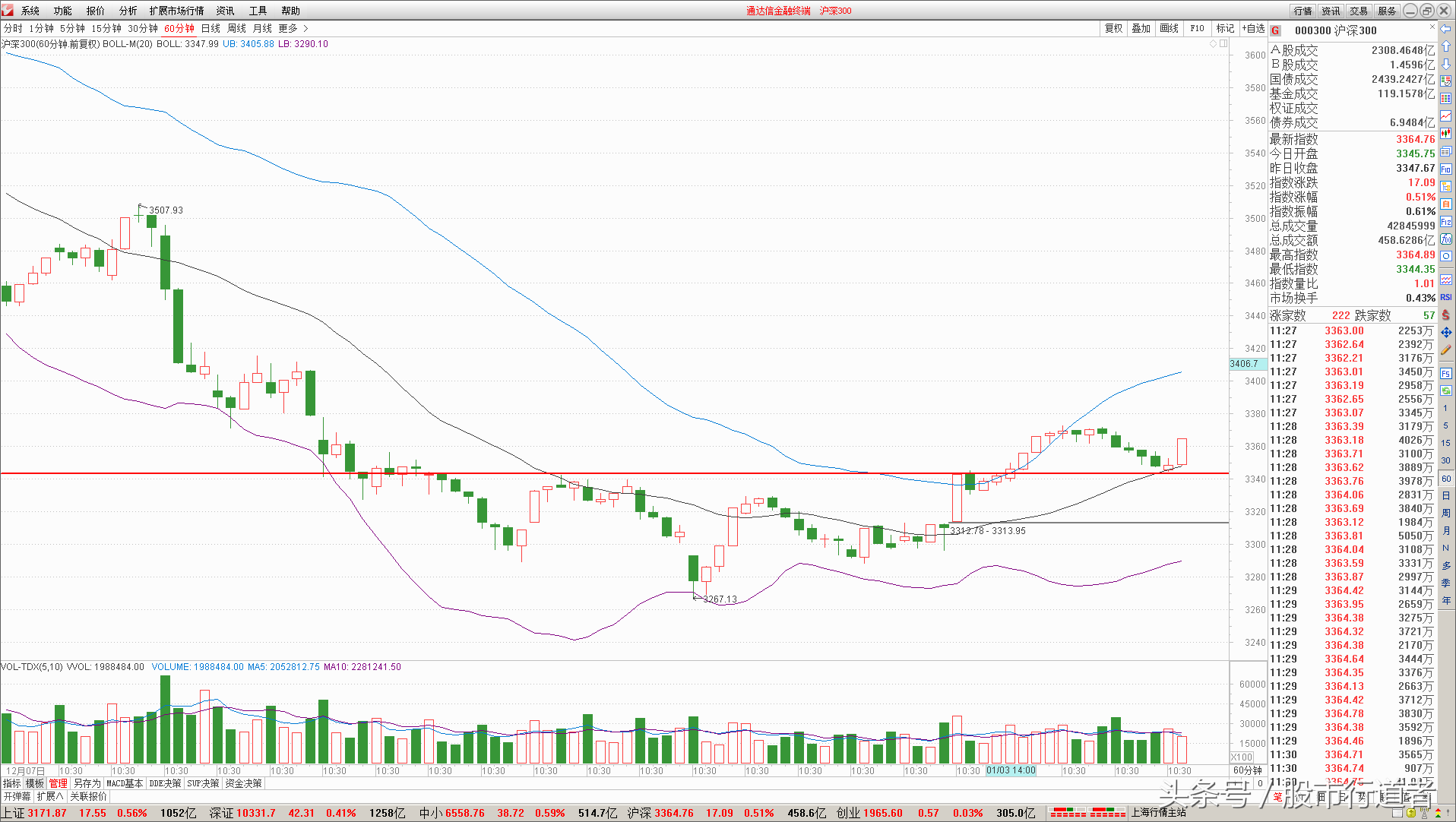Click the F12 icon in right sidebar
The height and width of the screenshot is (822, 1456).
pos(1446,221)
